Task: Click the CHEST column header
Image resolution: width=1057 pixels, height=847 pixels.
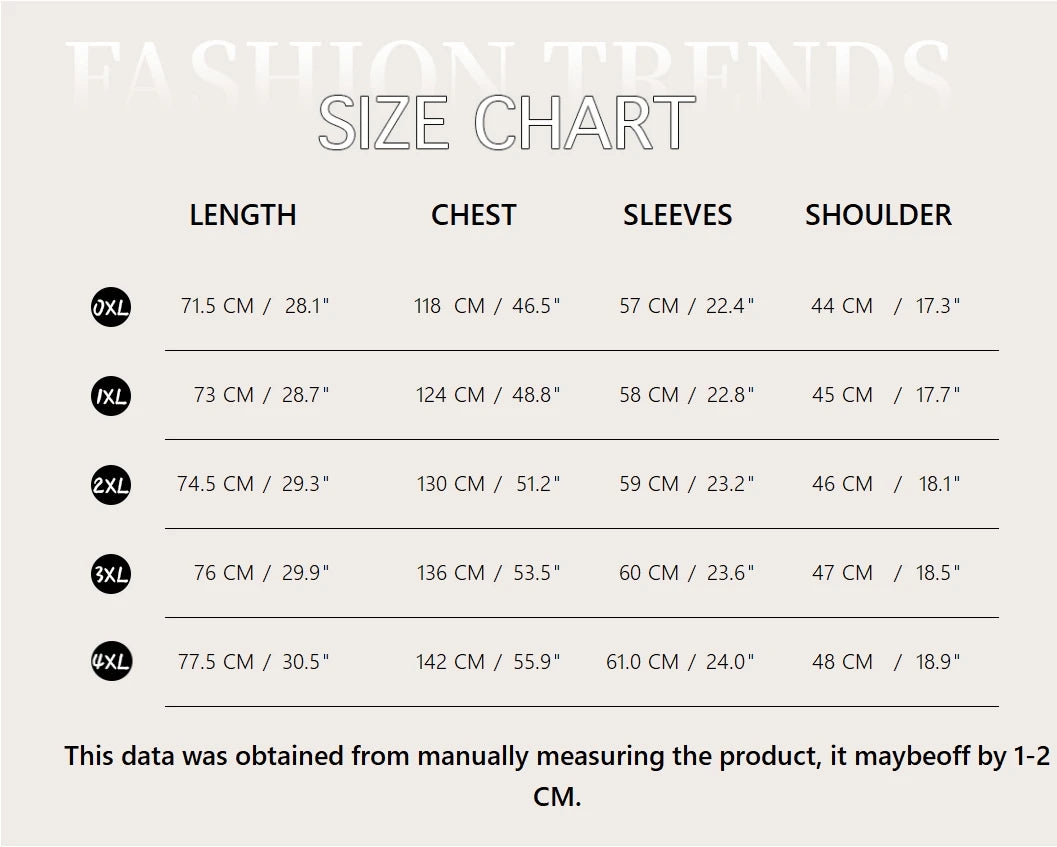Action: [x=473, y=215]
